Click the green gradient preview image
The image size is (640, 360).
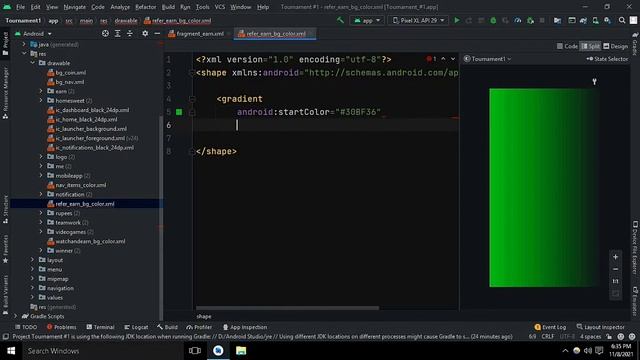click(x=543, y=187)
